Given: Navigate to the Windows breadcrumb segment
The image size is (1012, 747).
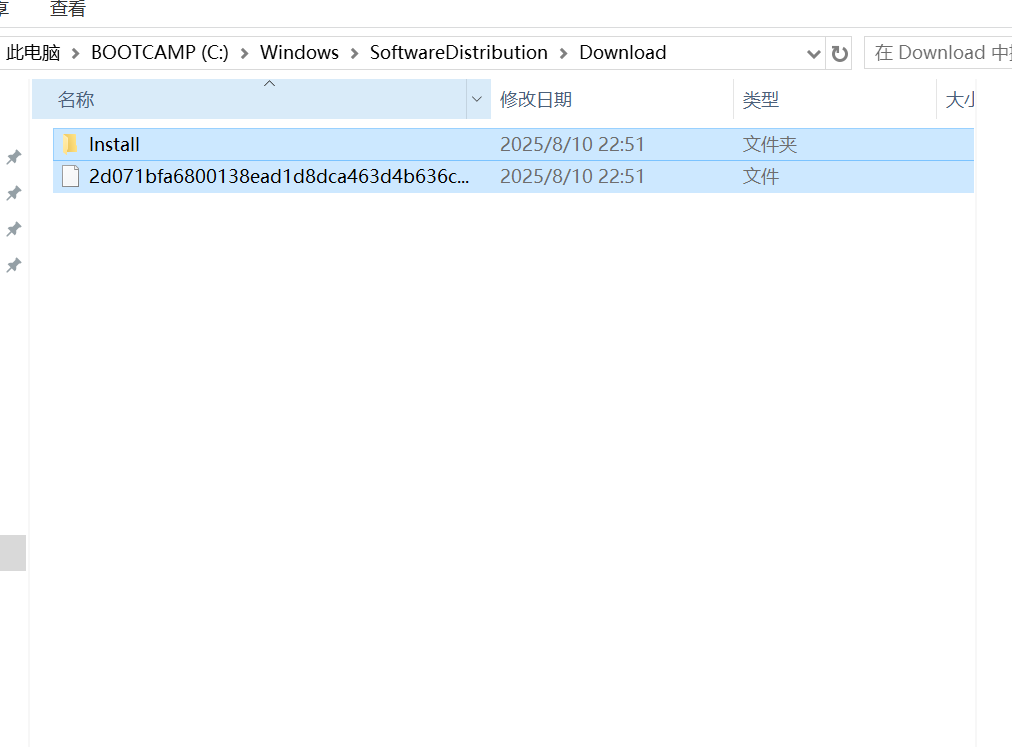Looking at the screenshot, I should click(x=299, y=52).
